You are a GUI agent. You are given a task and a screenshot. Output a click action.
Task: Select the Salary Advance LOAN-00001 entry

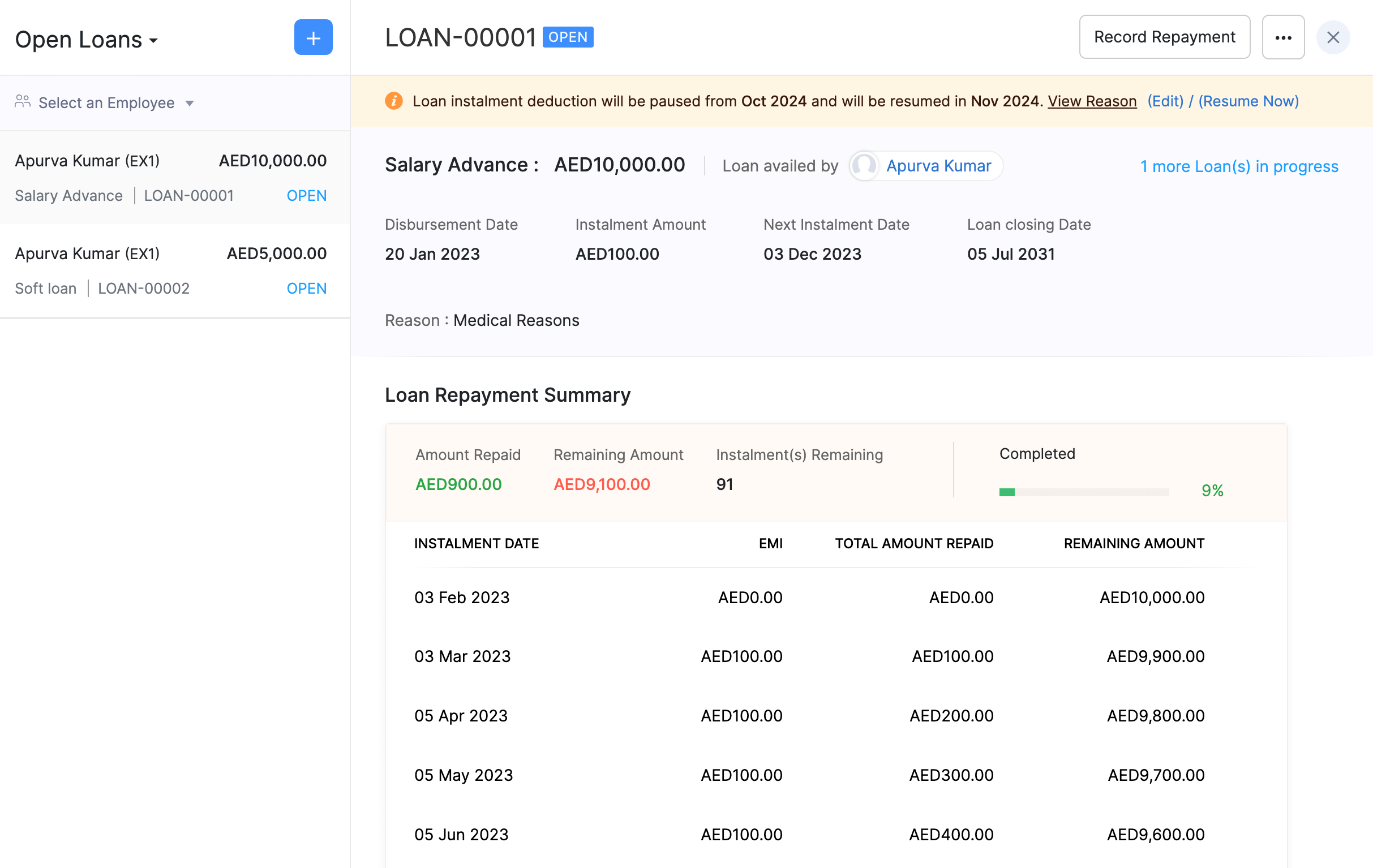188,195
